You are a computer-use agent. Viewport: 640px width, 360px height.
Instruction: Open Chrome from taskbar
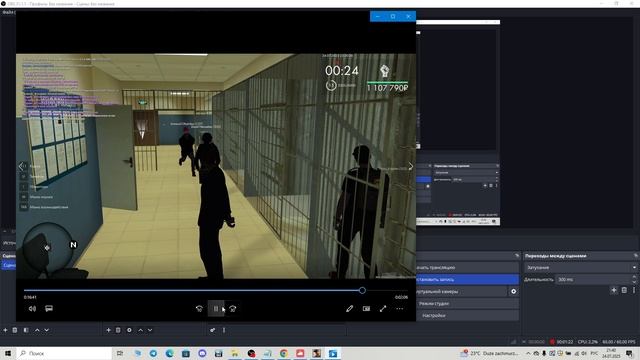coord(284,353)
